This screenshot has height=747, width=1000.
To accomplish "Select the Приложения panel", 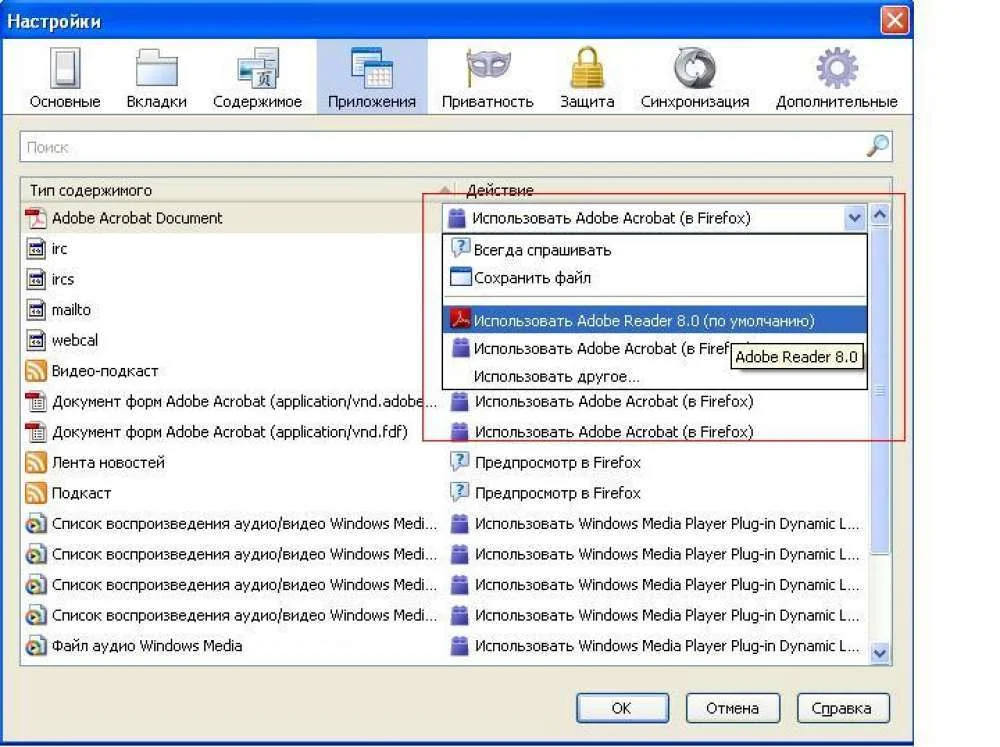I will click(372, 78).
